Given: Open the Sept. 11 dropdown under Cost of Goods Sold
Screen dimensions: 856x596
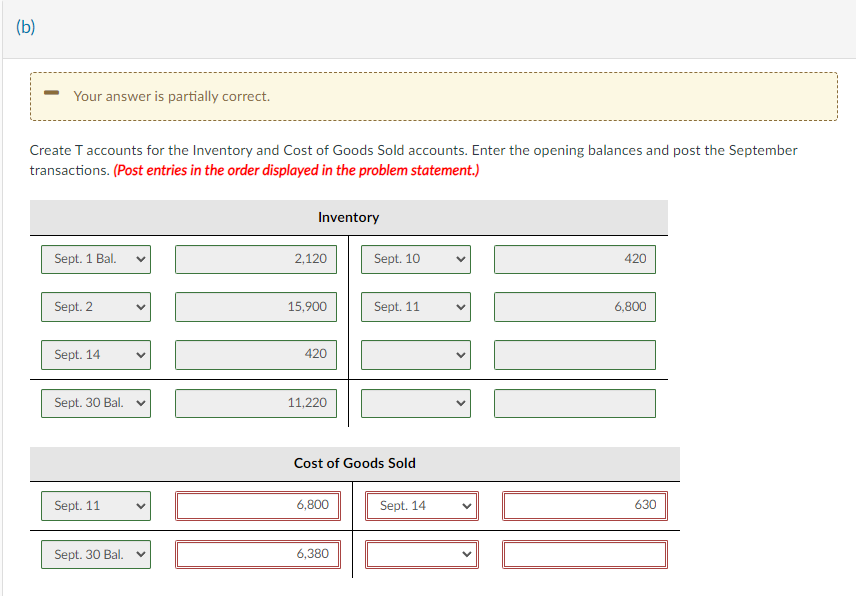Looking at the screenshot, I should [x=95, y=505].
